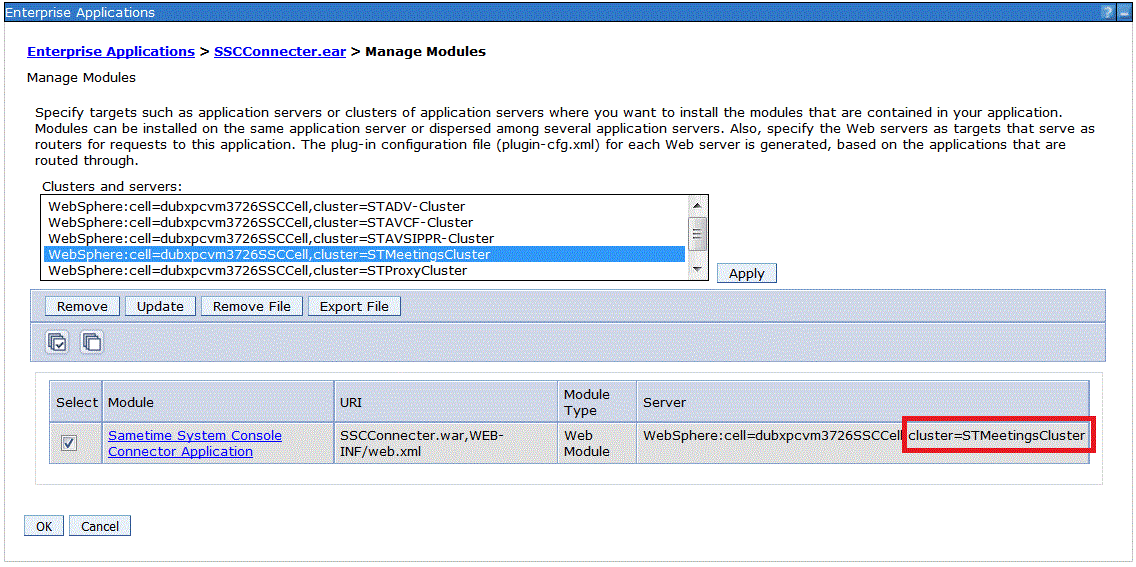This screenshot has width=1136, height=567.
Task: Click the Manage Modules breadcrumb text
Action: (425, 51)
